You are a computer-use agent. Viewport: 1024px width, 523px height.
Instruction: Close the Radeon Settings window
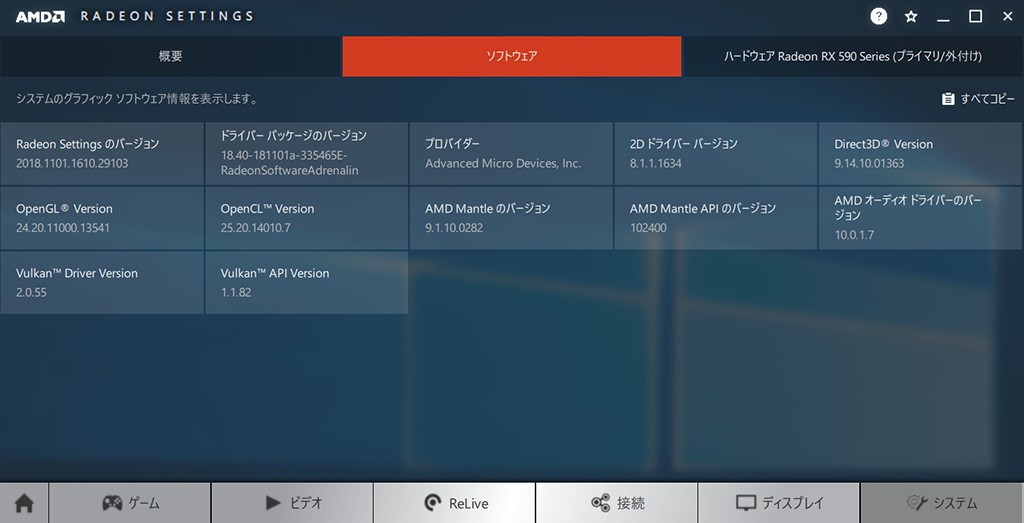coord(1008,16)
